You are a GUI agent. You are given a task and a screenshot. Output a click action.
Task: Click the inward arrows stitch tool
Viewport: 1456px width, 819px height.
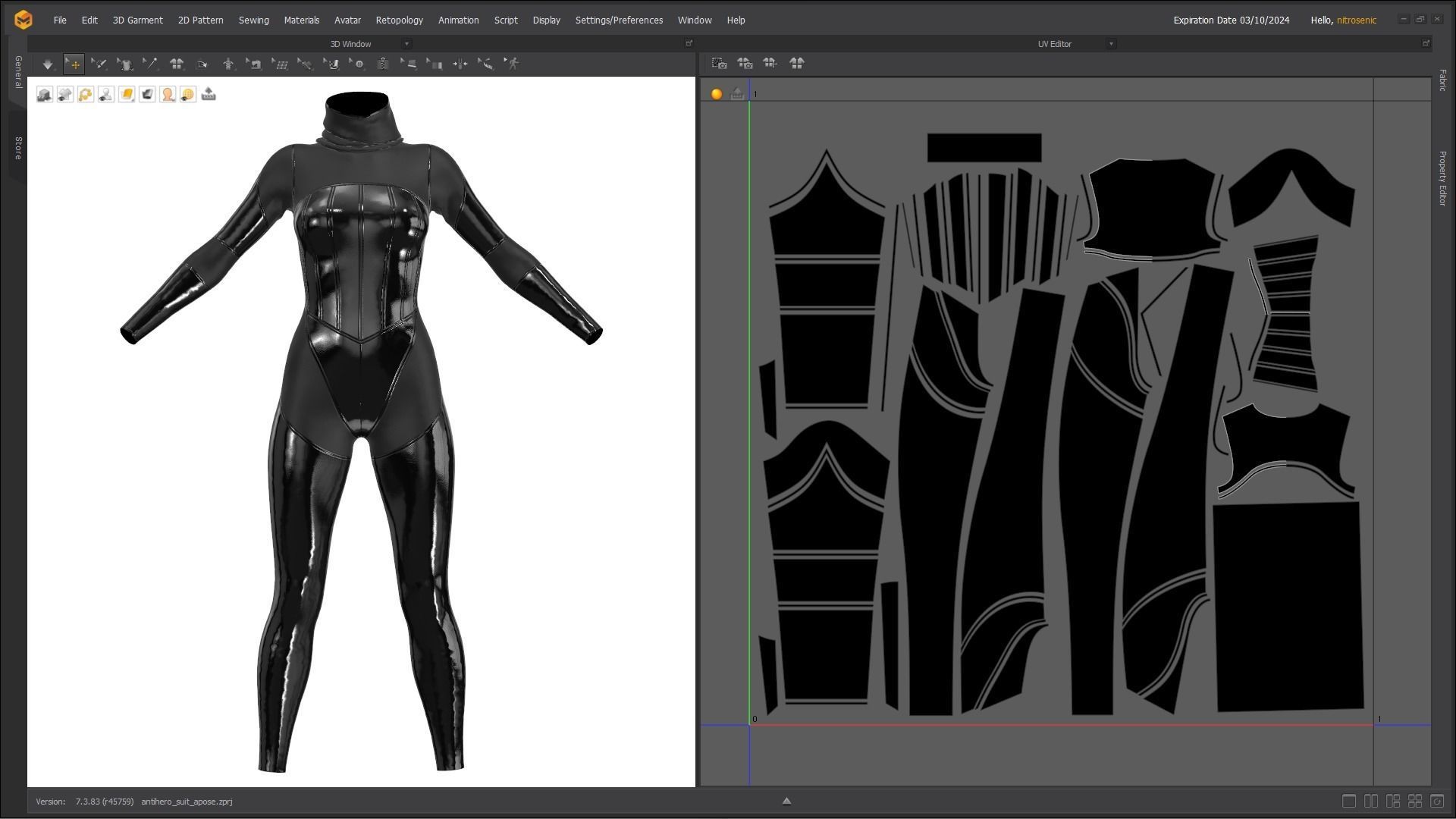click(x=460, y=64)
